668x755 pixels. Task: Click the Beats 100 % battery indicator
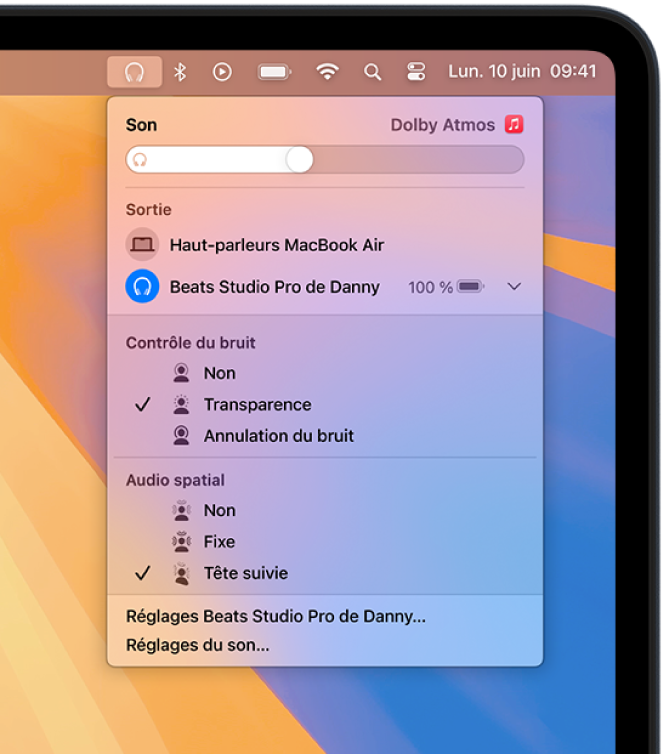point(445,287)
